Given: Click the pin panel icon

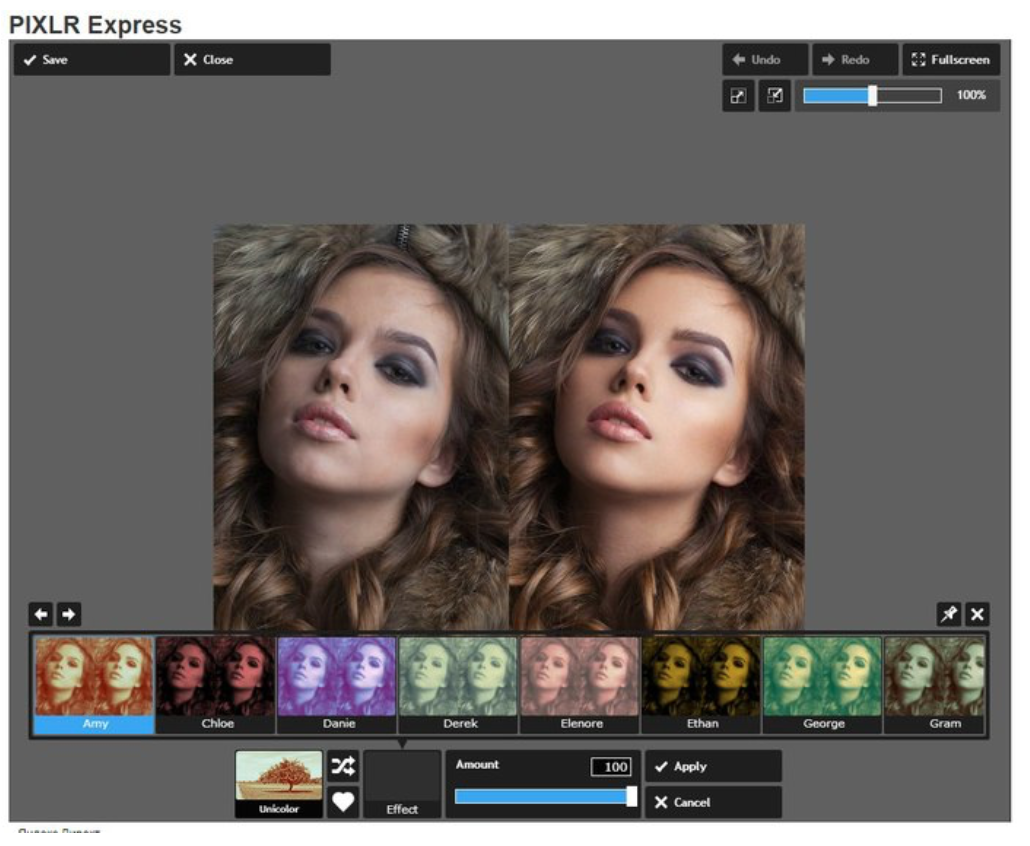Looking at the screenshot, I should [x=948, y=614].
